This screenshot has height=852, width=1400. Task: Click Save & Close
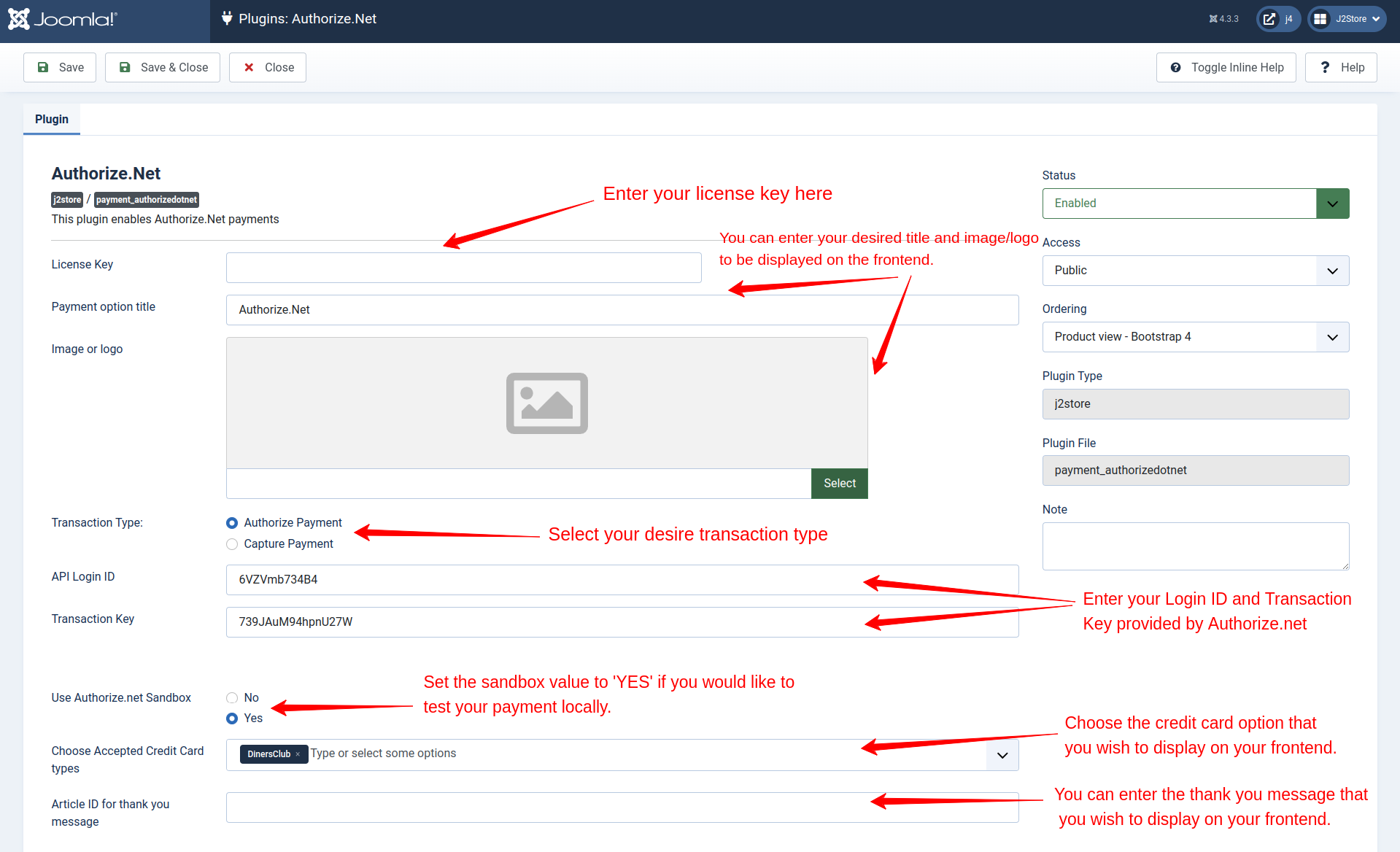163,67
